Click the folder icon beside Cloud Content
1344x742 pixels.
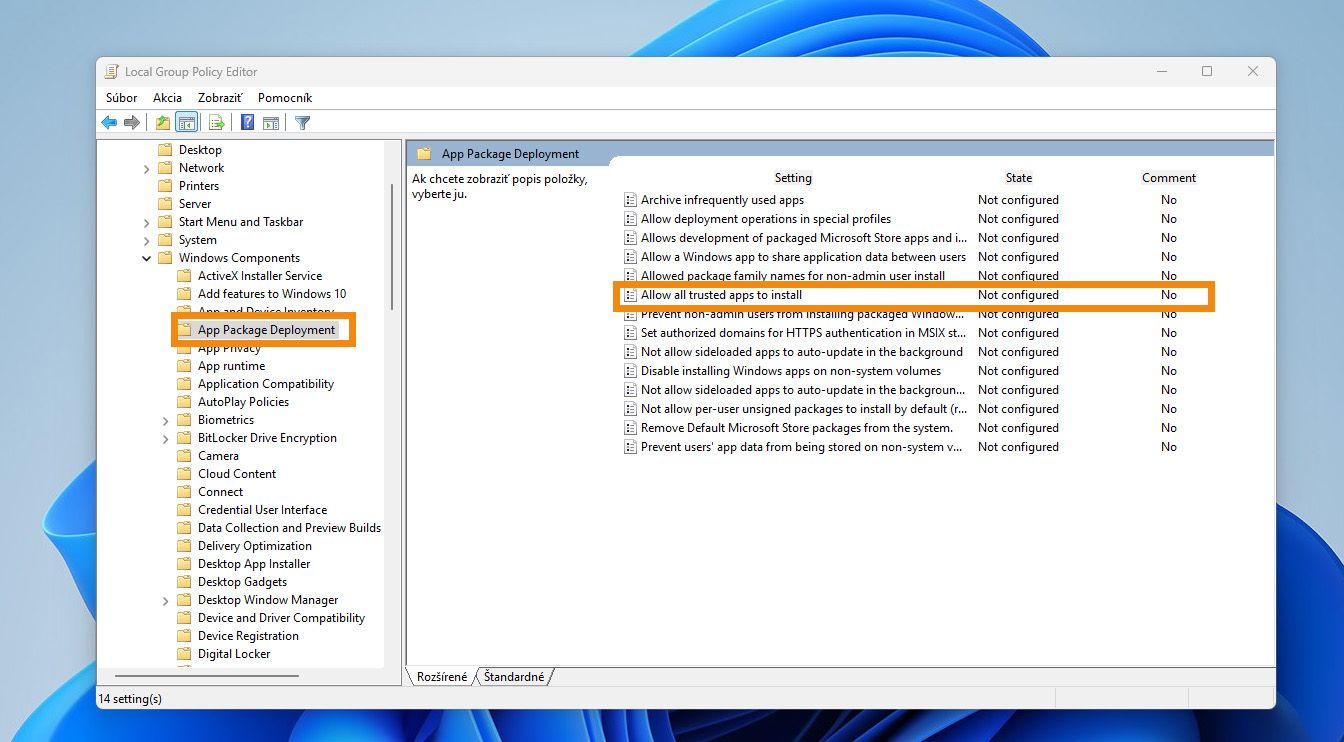(x=184, y=474)
